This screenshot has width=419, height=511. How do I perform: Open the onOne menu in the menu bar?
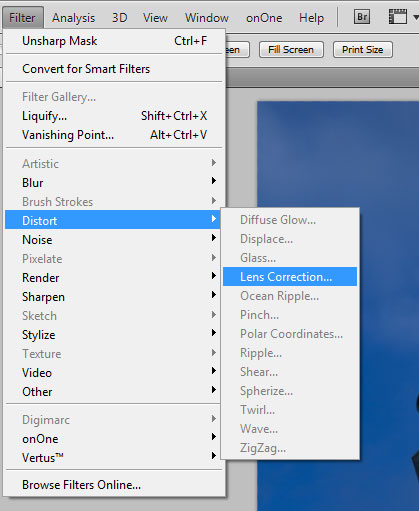click(264, 18)
